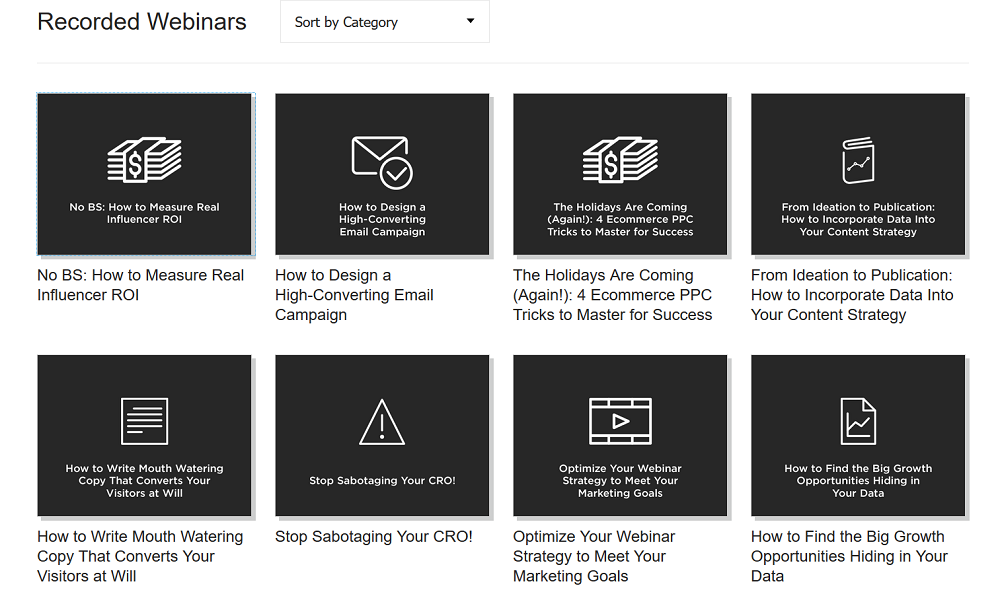
Task: Click the video play icon for Webinar Strategy
Action: coord(620,421)
